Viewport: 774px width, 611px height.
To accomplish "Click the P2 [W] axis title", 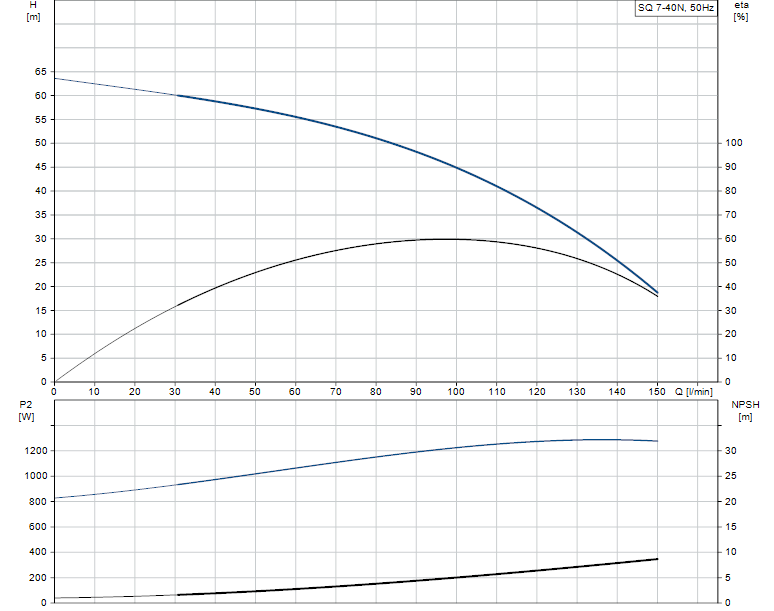I will [x=26, y=409].
